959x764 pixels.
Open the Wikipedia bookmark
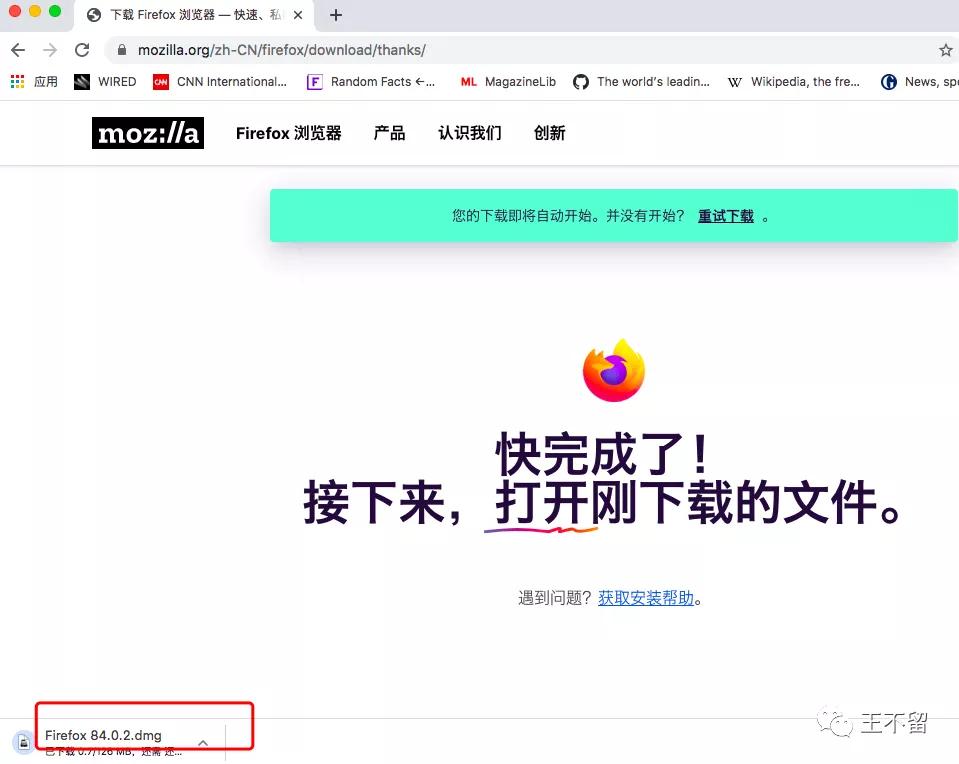click(x=793, y=81)
